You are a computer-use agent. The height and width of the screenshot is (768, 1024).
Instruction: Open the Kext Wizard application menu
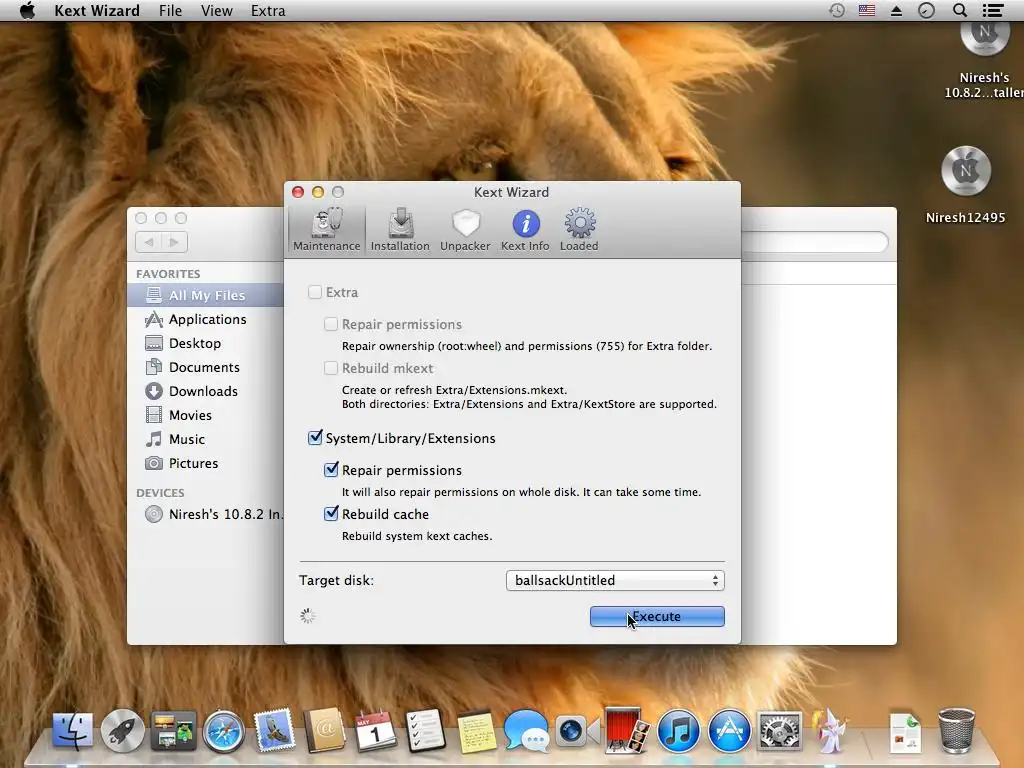(x=97, y=10)
